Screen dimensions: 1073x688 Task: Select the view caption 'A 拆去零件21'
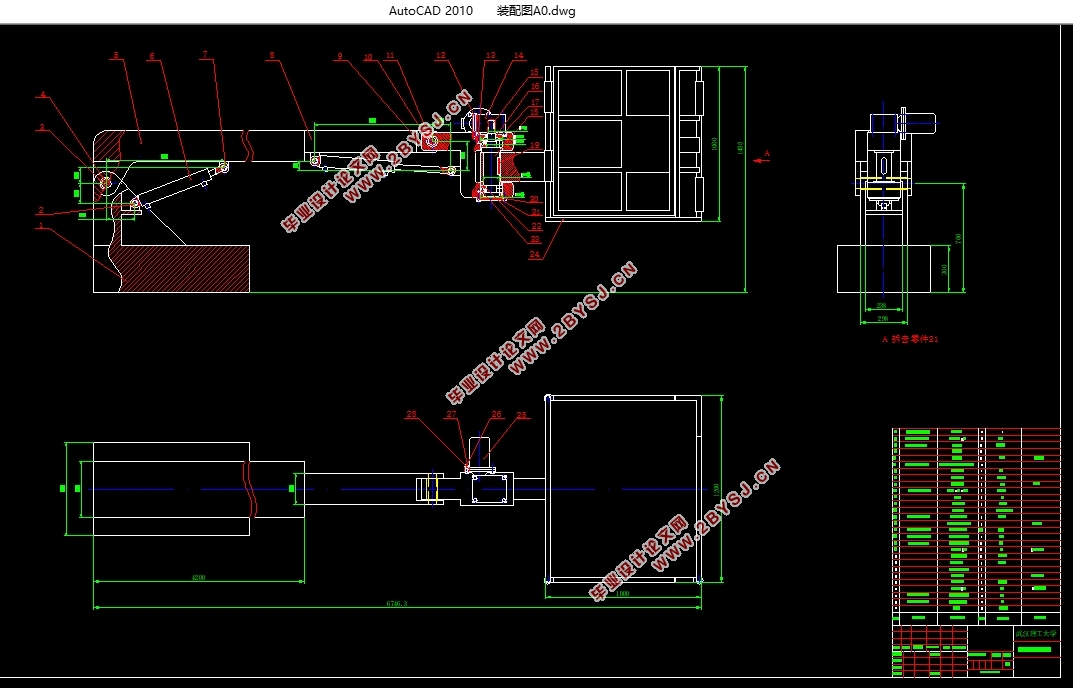[910, 339]
